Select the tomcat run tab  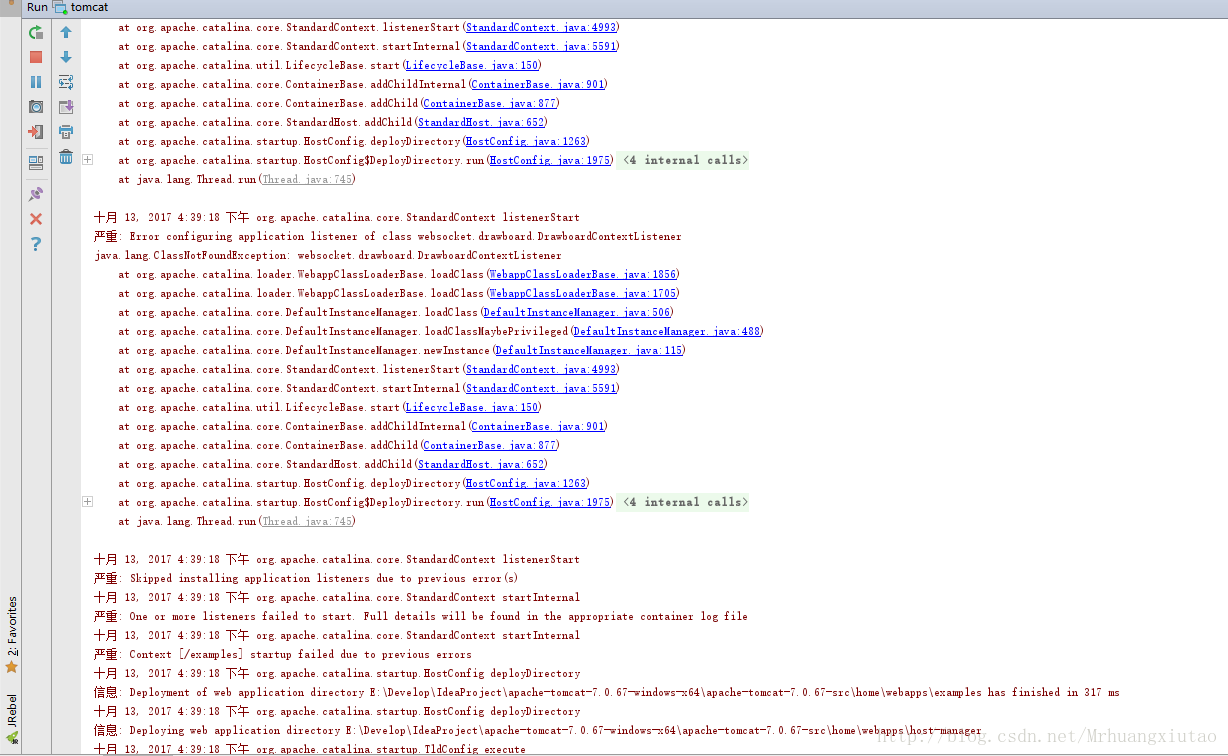[80, 7]
